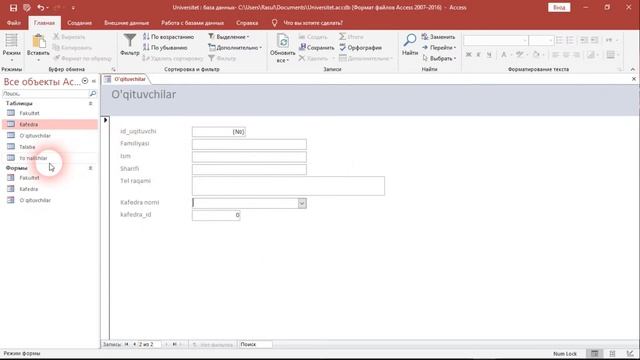The image size is (640, 360).
Task: Click the Фильтр funnel icon
Action: click(x=130, y=41)
